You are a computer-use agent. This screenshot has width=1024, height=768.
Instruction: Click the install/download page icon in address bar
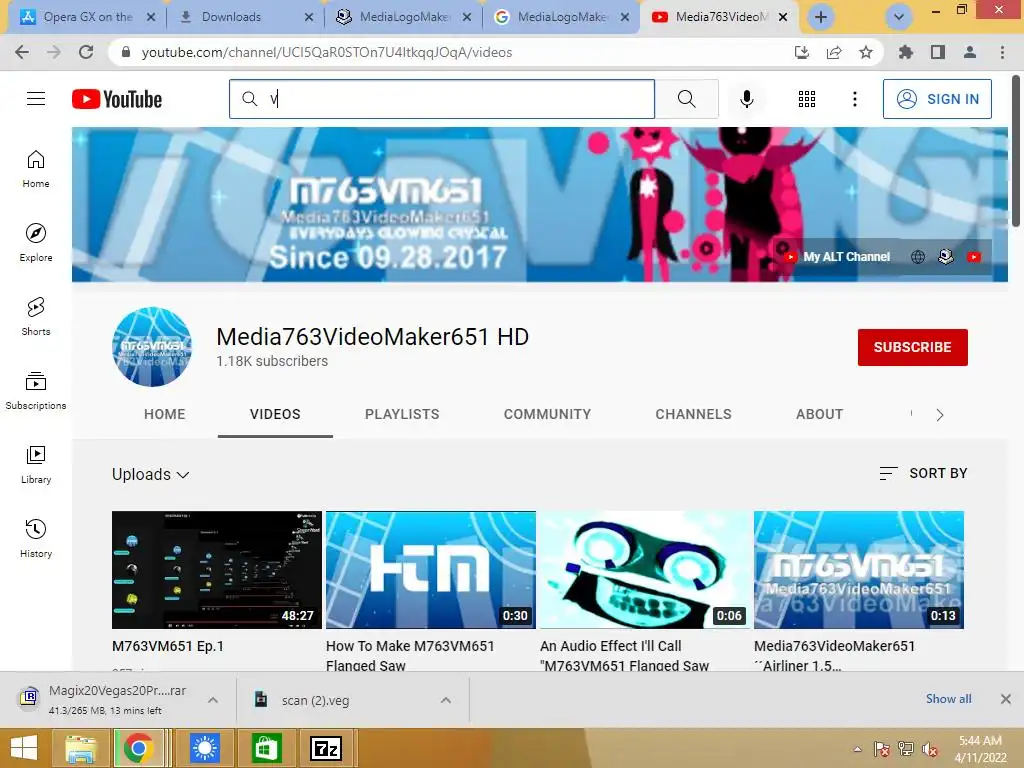tap(802, 52)
